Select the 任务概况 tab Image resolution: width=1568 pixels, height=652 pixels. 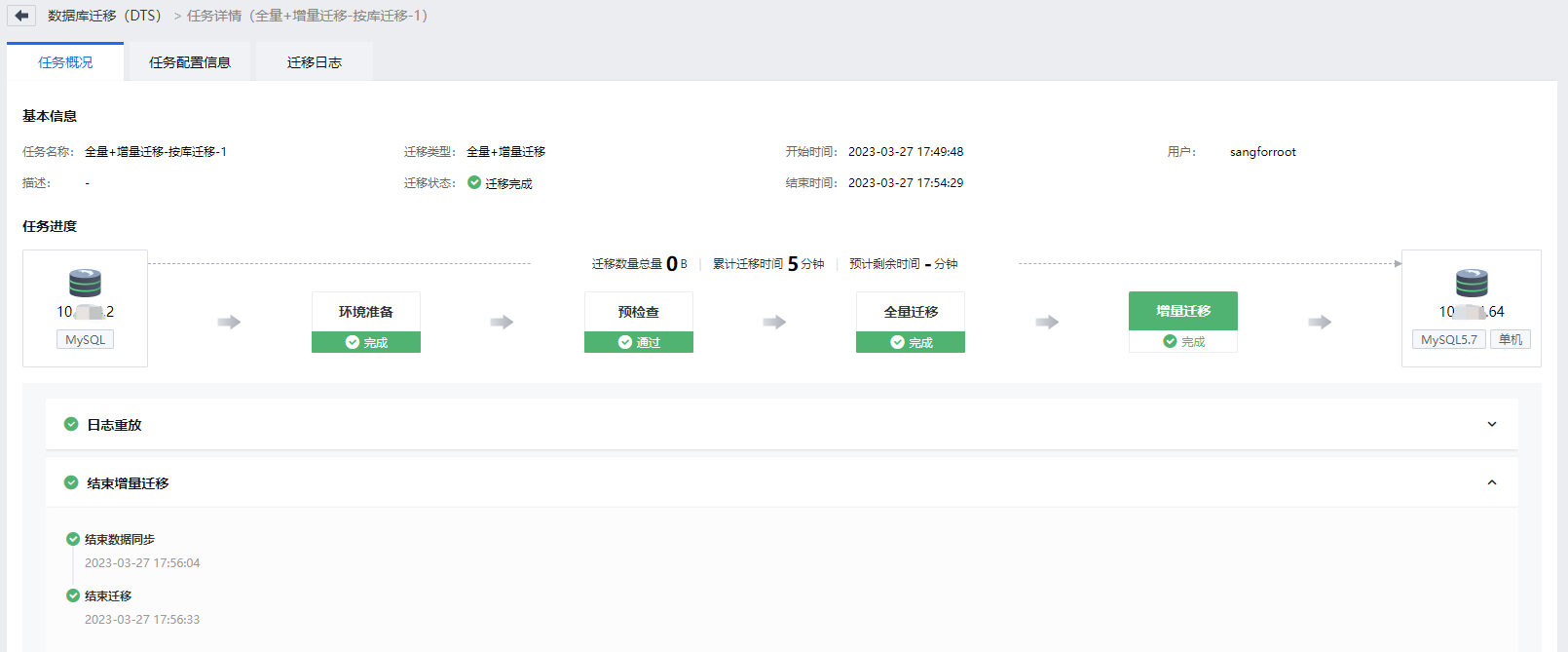coord(65,62)
